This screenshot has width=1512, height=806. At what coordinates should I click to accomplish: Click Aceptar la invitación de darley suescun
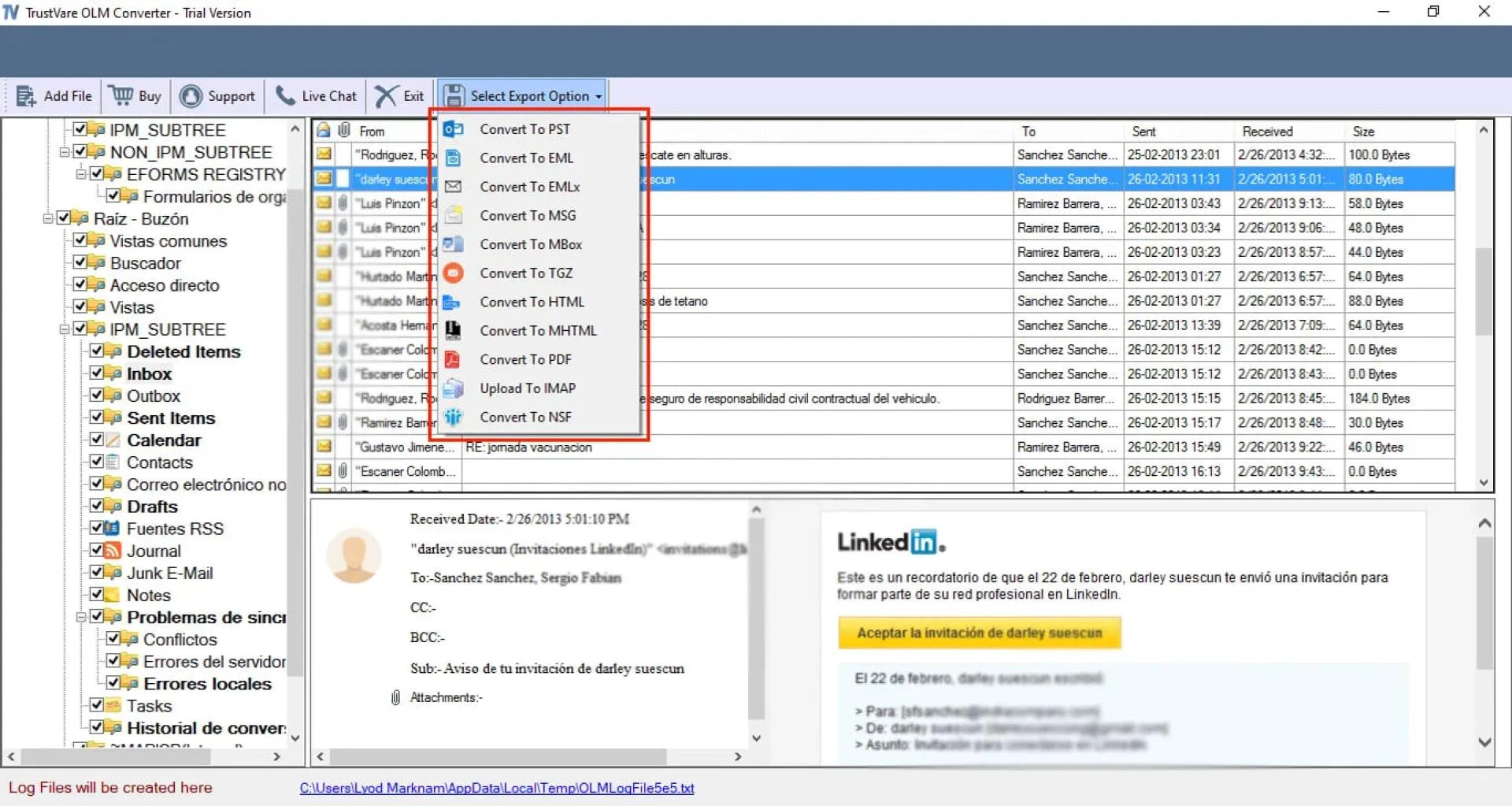click(979, 632)
